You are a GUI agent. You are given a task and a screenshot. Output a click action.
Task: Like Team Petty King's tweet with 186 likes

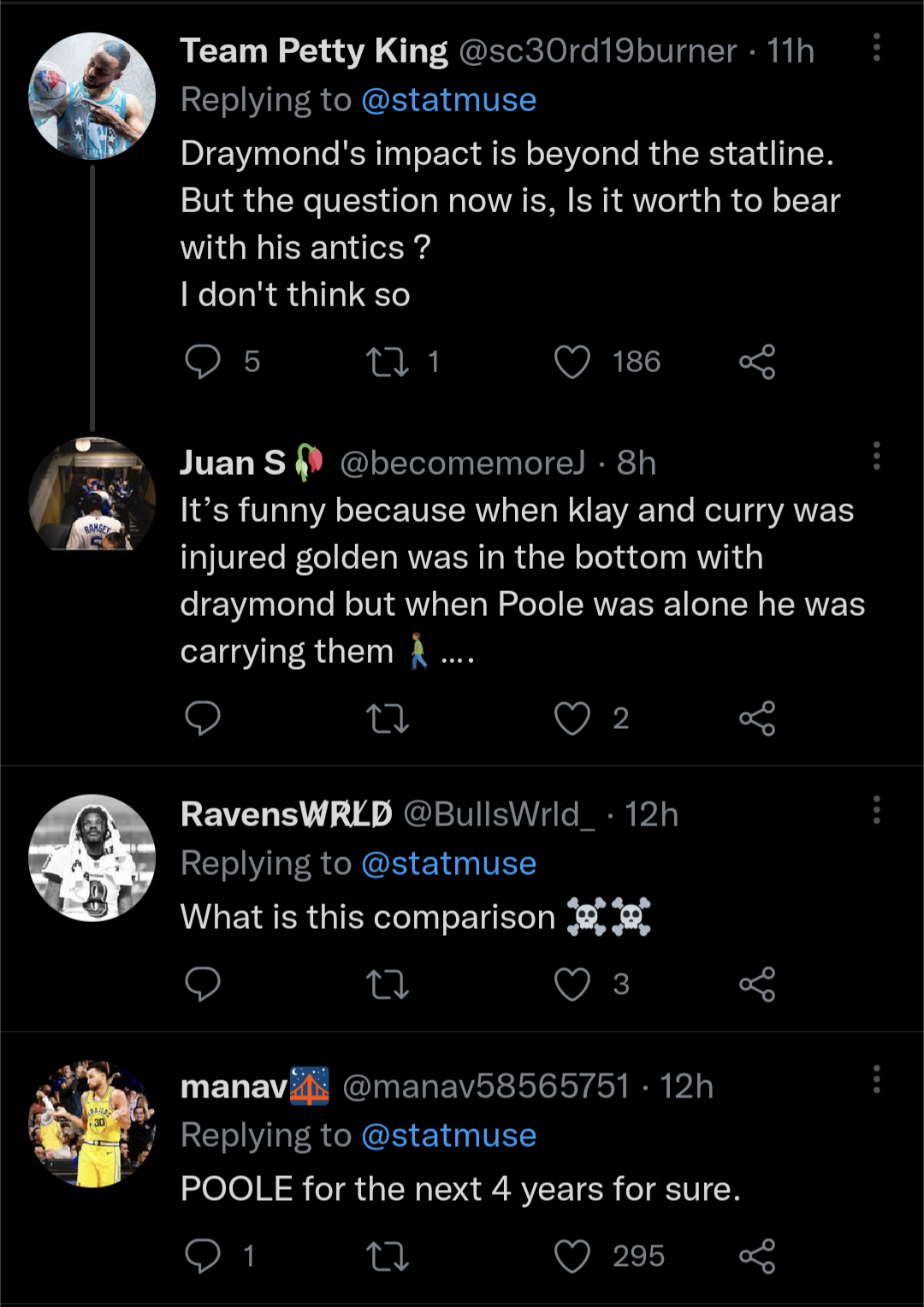[572, 362]
